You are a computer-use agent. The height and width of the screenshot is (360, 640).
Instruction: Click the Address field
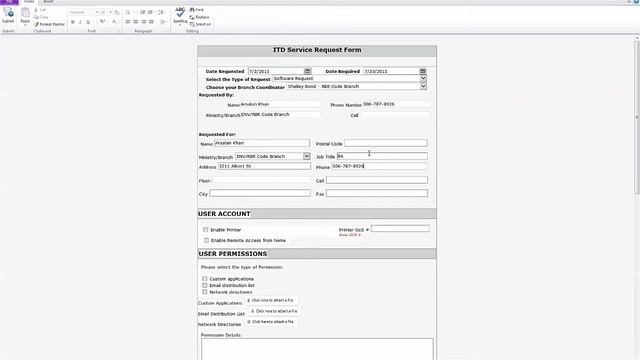pyautogui.click(x=264, y=166)
